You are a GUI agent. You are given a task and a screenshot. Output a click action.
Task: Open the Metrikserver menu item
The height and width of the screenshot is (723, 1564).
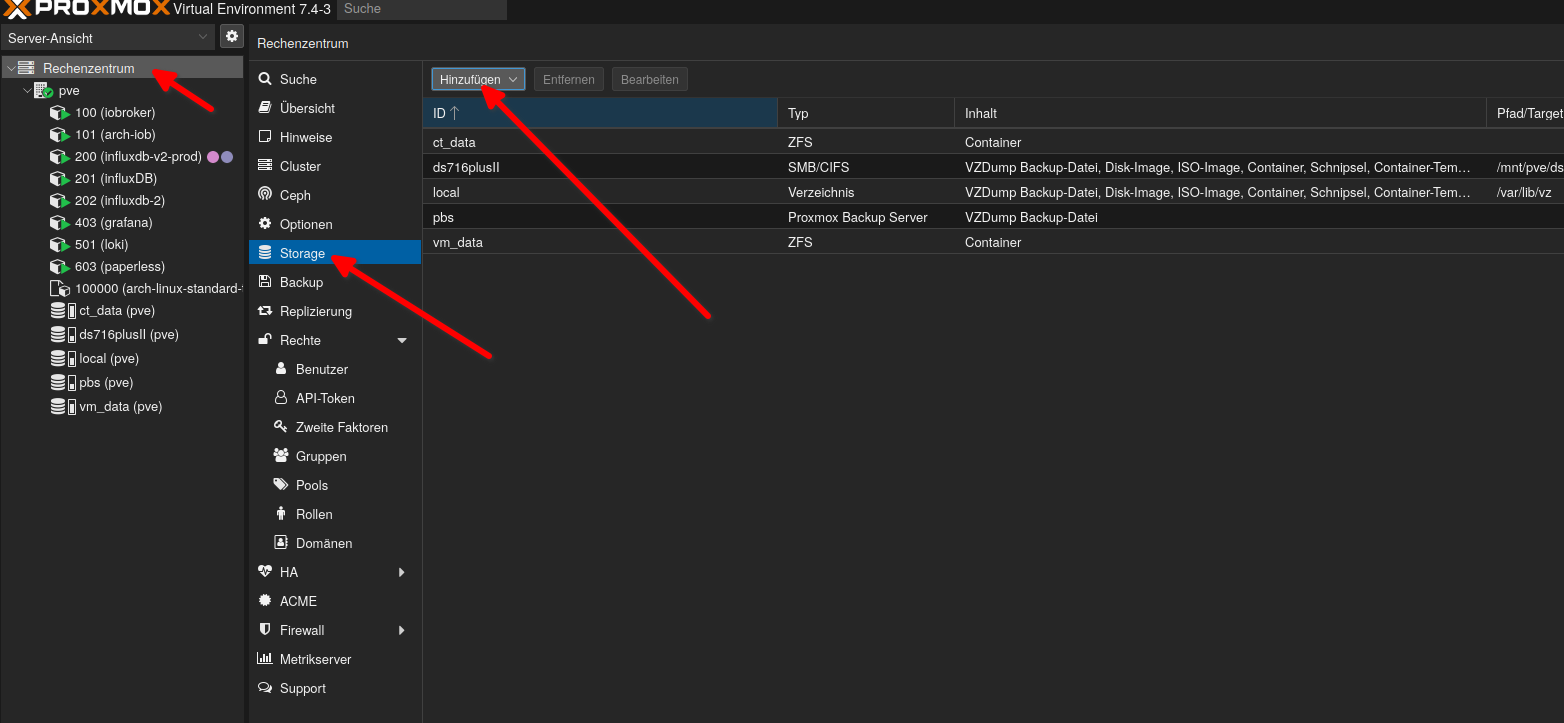tap(335, 659)
